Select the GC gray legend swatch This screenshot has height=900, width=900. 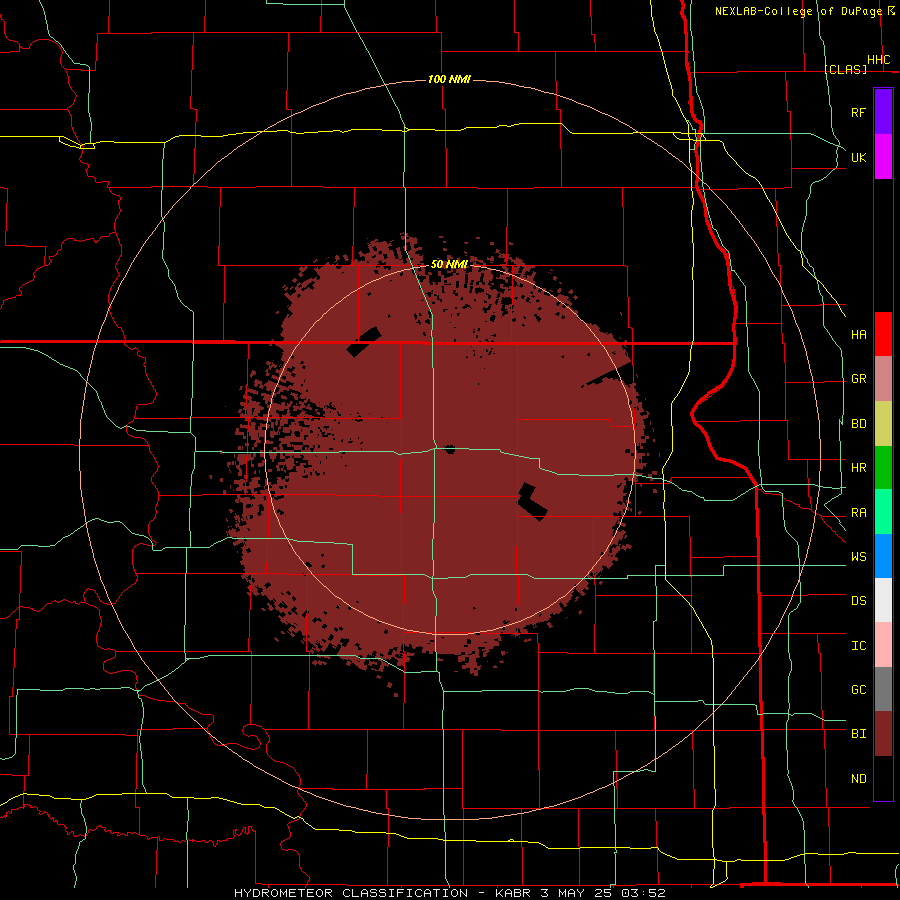coord(883,689)
